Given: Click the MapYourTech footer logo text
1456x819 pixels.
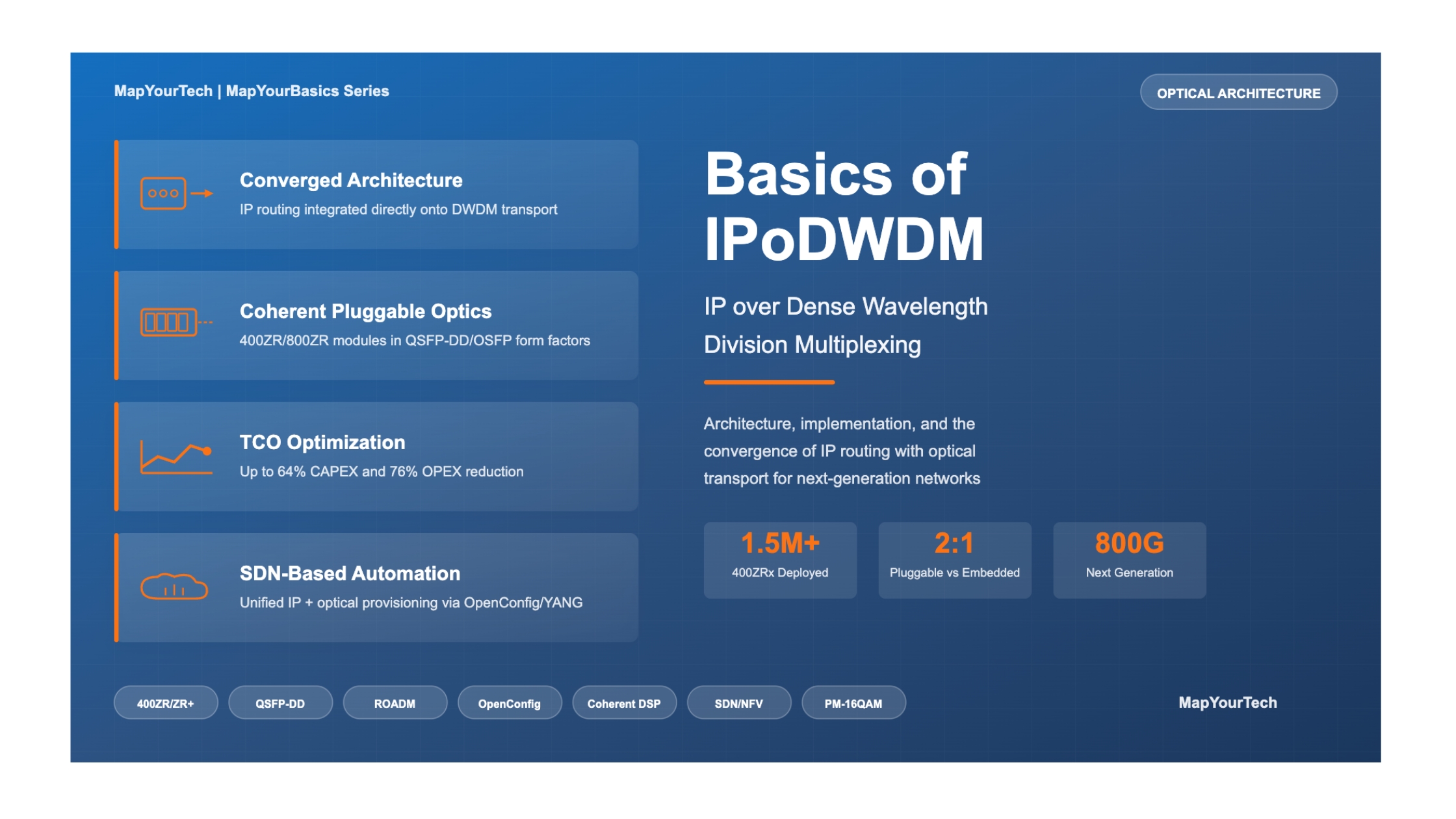Looking at the screenshot, I should click(1227, 703).
